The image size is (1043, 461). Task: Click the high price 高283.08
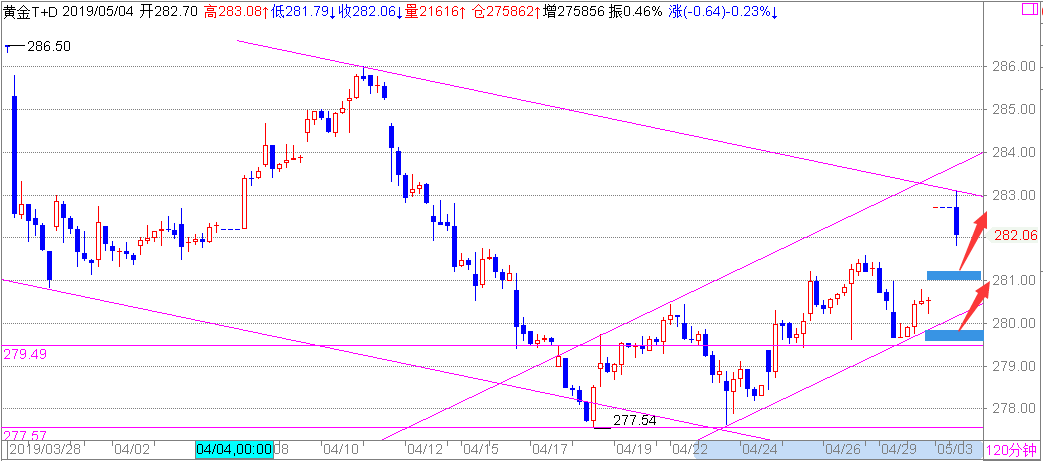(232, 11)
